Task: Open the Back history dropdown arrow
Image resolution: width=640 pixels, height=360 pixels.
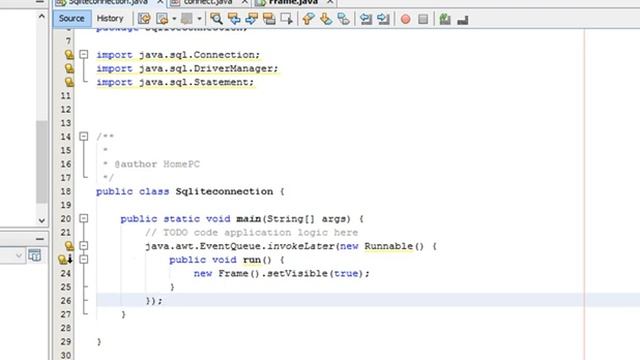Action: point(174,19)
